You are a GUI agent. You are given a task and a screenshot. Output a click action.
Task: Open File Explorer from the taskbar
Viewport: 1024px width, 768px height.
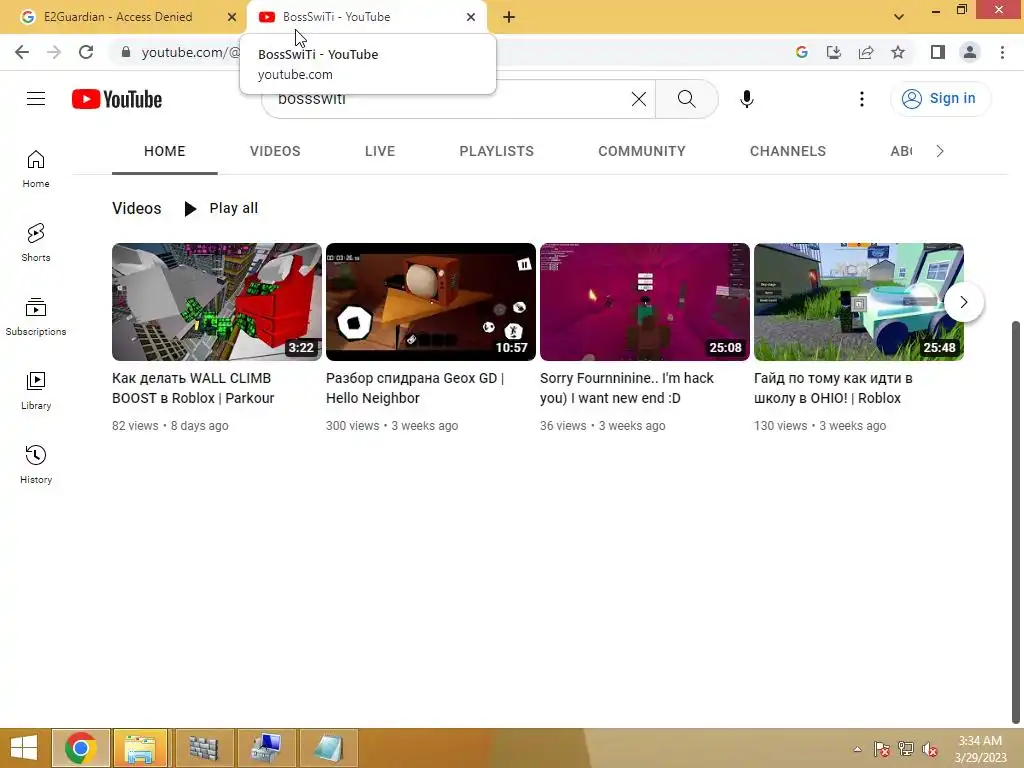point(140,748)
